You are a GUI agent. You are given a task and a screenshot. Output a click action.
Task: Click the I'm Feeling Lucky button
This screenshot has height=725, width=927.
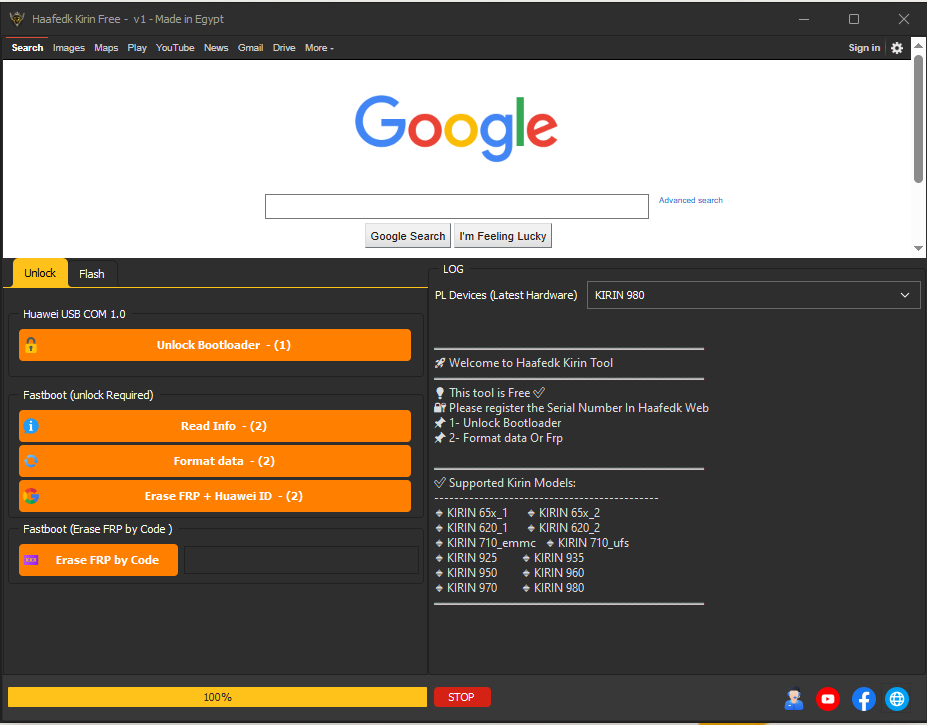click(x=503, y=236)
